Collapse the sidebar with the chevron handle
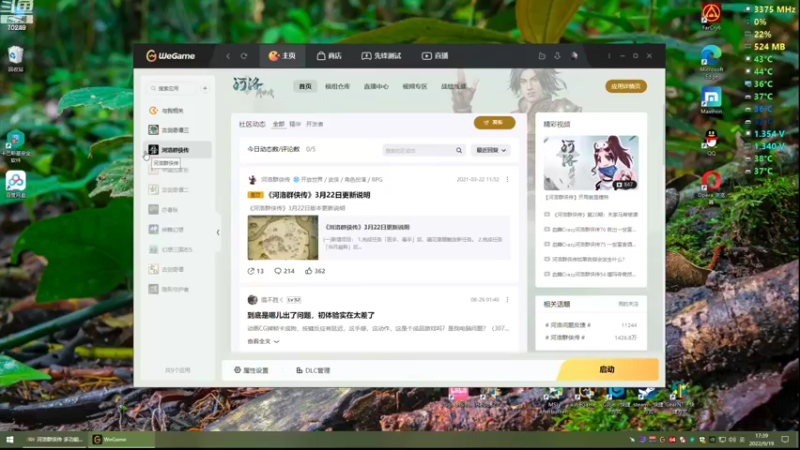The height and width of the screenshot is (450, 800). tap(218, 233)
